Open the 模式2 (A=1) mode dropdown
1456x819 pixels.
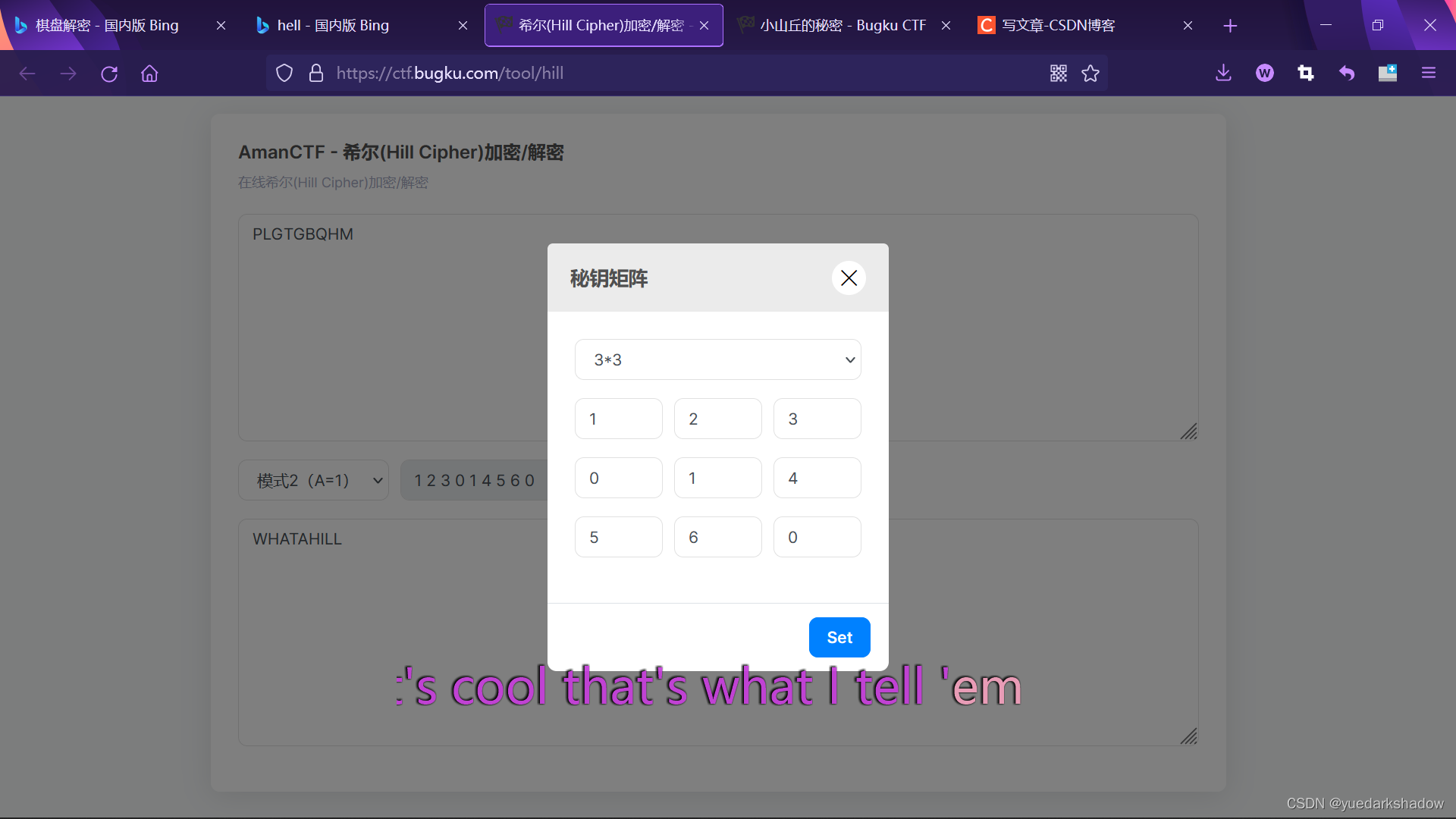click(313, 480)
